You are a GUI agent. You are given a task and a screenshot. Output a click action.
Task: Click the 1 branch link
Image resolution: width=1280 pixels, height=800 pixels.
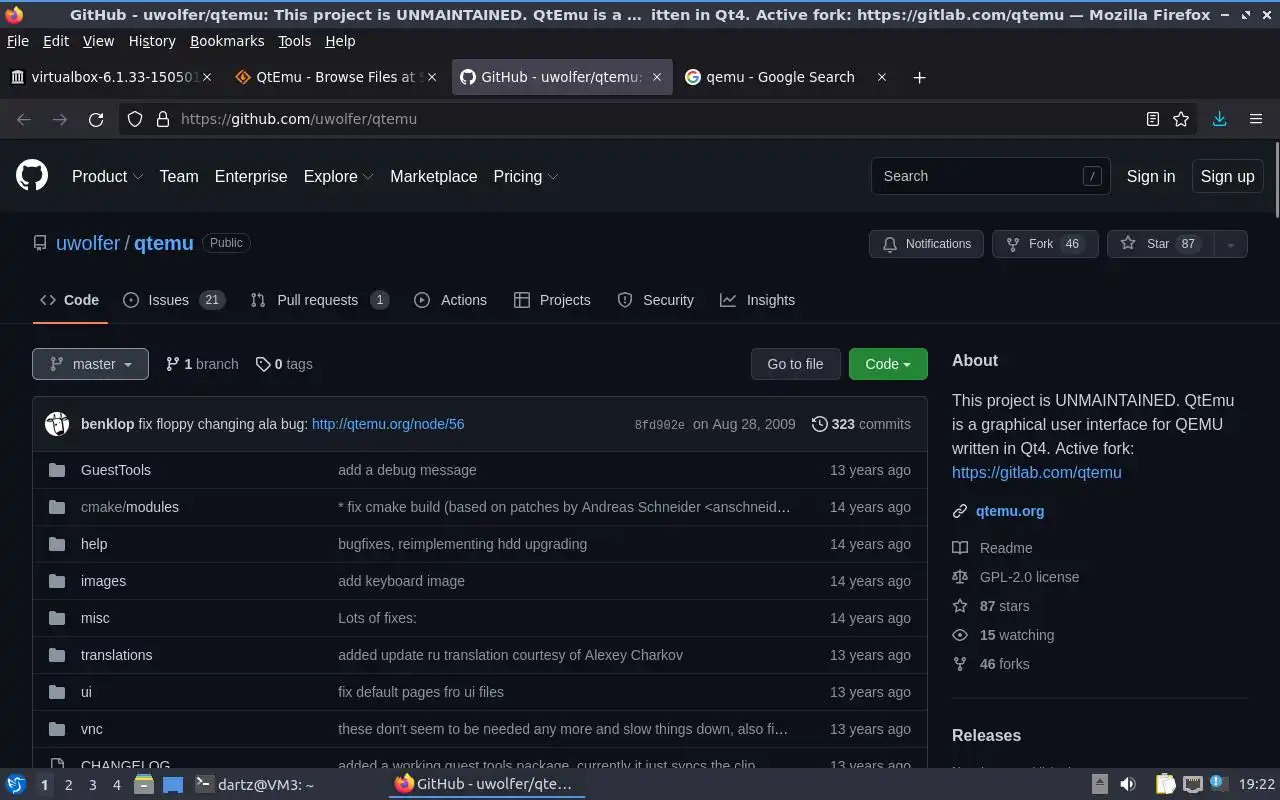click(x=202, y=364)
